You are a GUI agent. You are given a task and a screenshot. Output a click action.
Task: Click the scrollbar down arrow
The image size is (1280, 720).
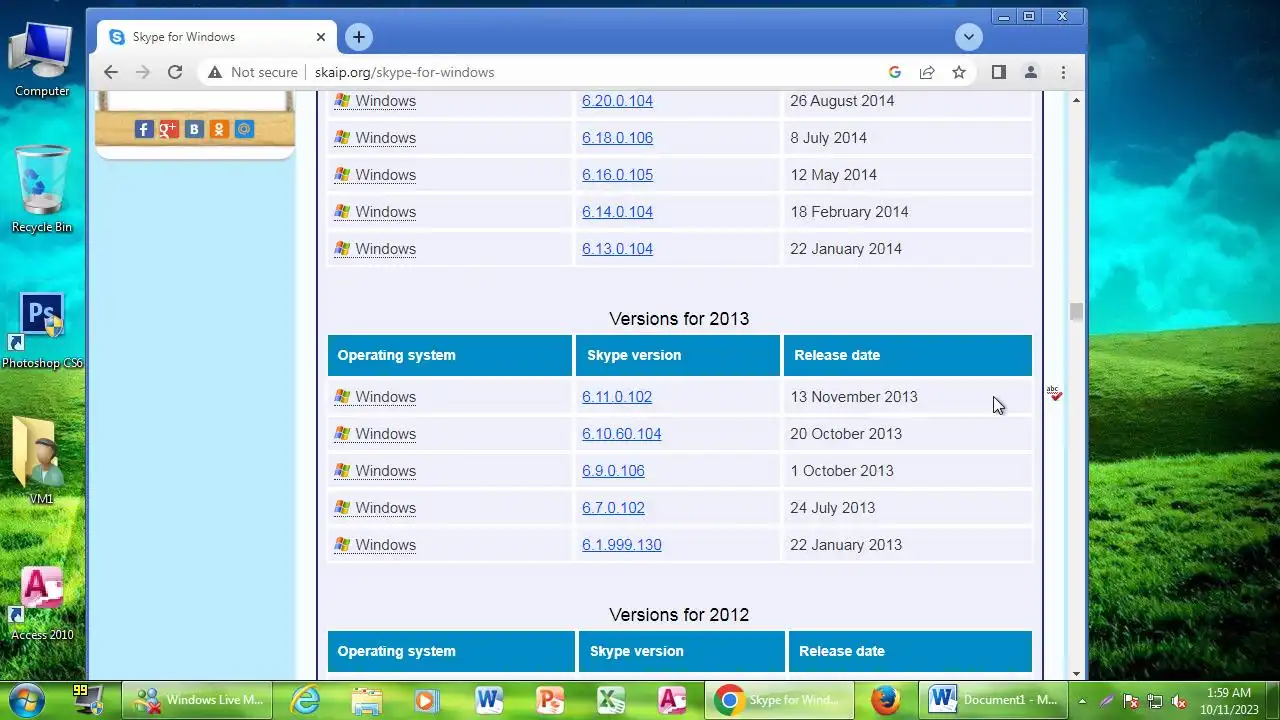tap(1076, 673)
